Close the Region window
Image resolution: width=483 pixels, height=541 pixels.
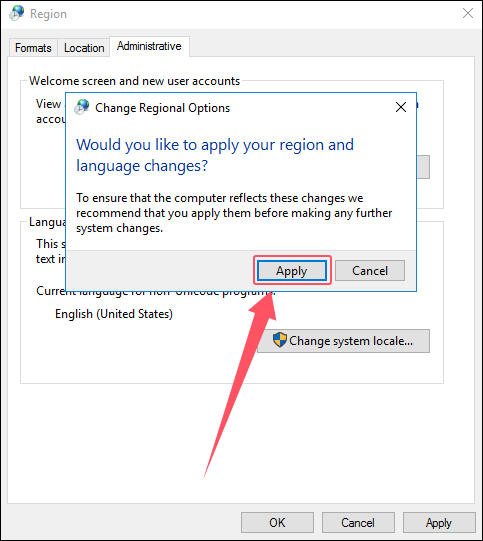[x=467, y=13]
